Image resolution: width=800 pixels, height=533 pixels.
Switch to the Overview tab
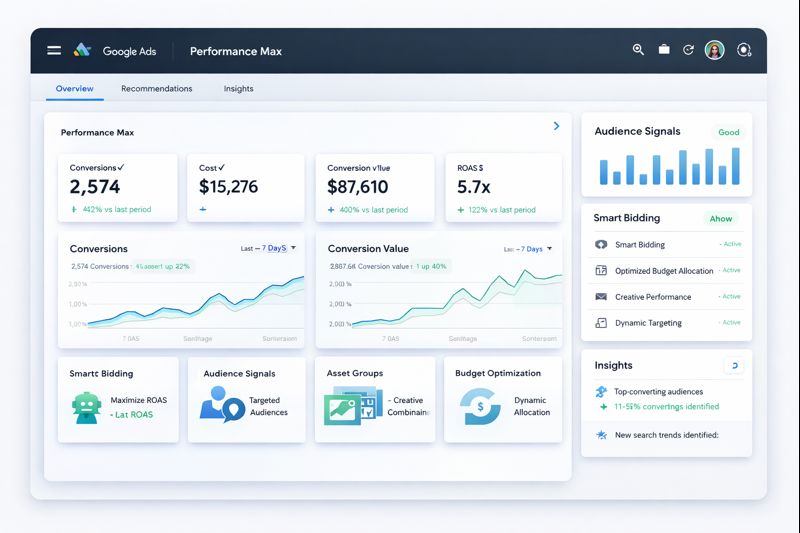coord(74,88)
